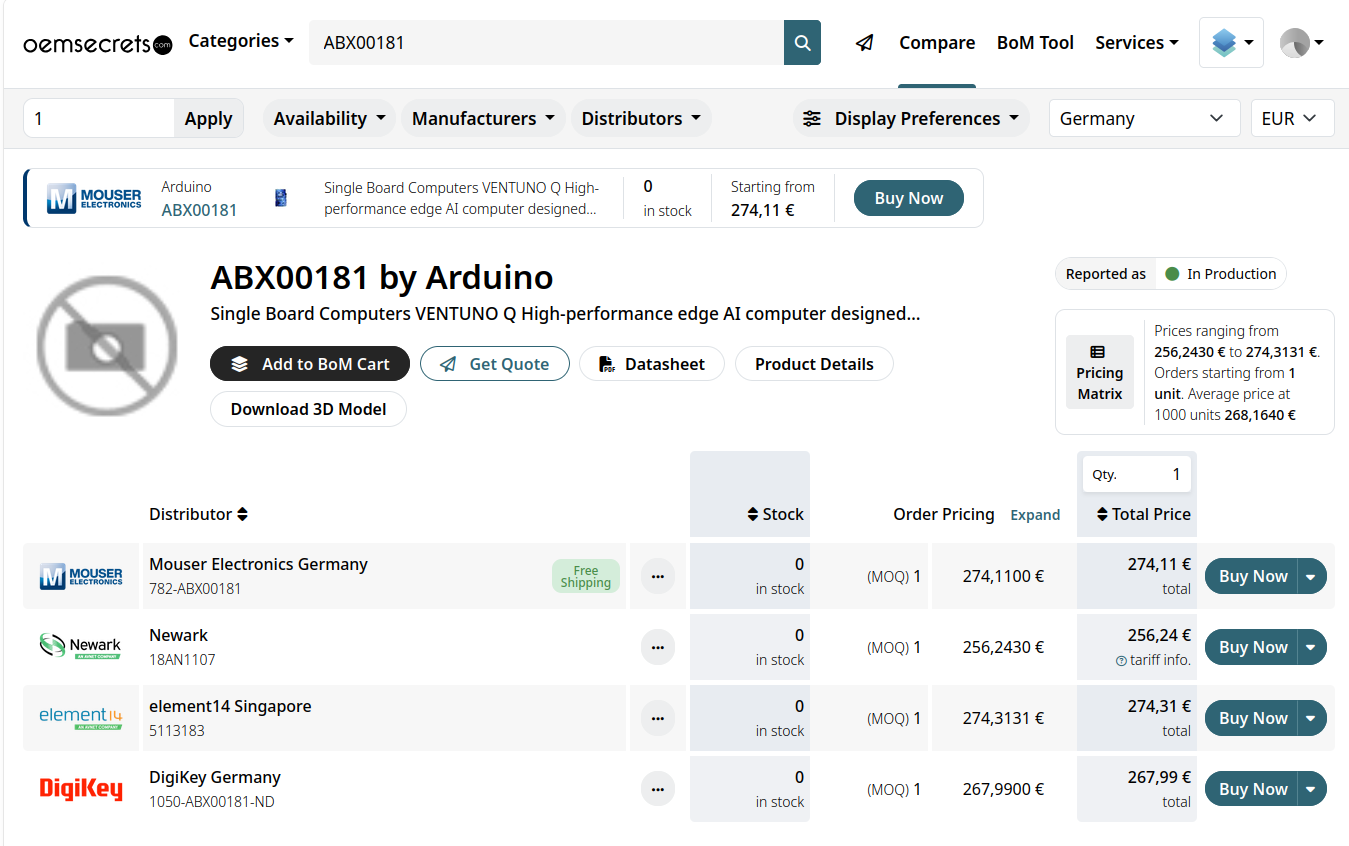The width and height of the screenshot is (1349, 846).
Task: Expand the Categories menu
Action: (241, 41)
